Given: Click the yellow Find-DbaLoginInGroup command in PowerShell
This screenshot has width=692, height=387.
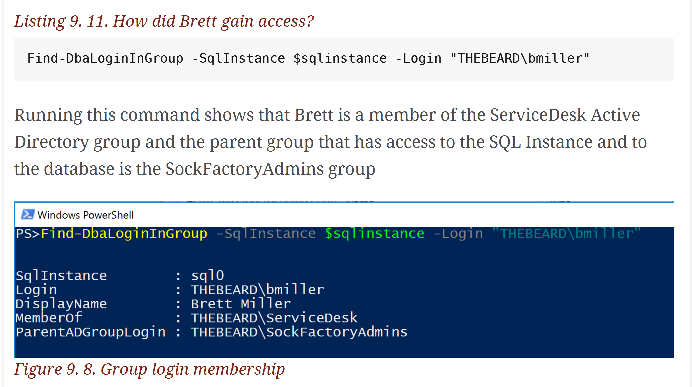Looking at the screenshot, I should pyautogui.click(x=124, y=233).
